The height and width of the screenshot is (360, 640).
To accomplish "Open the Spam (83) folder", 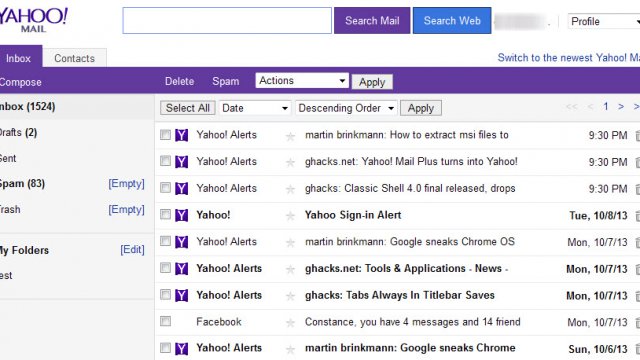I will click(x=22, y=184).
